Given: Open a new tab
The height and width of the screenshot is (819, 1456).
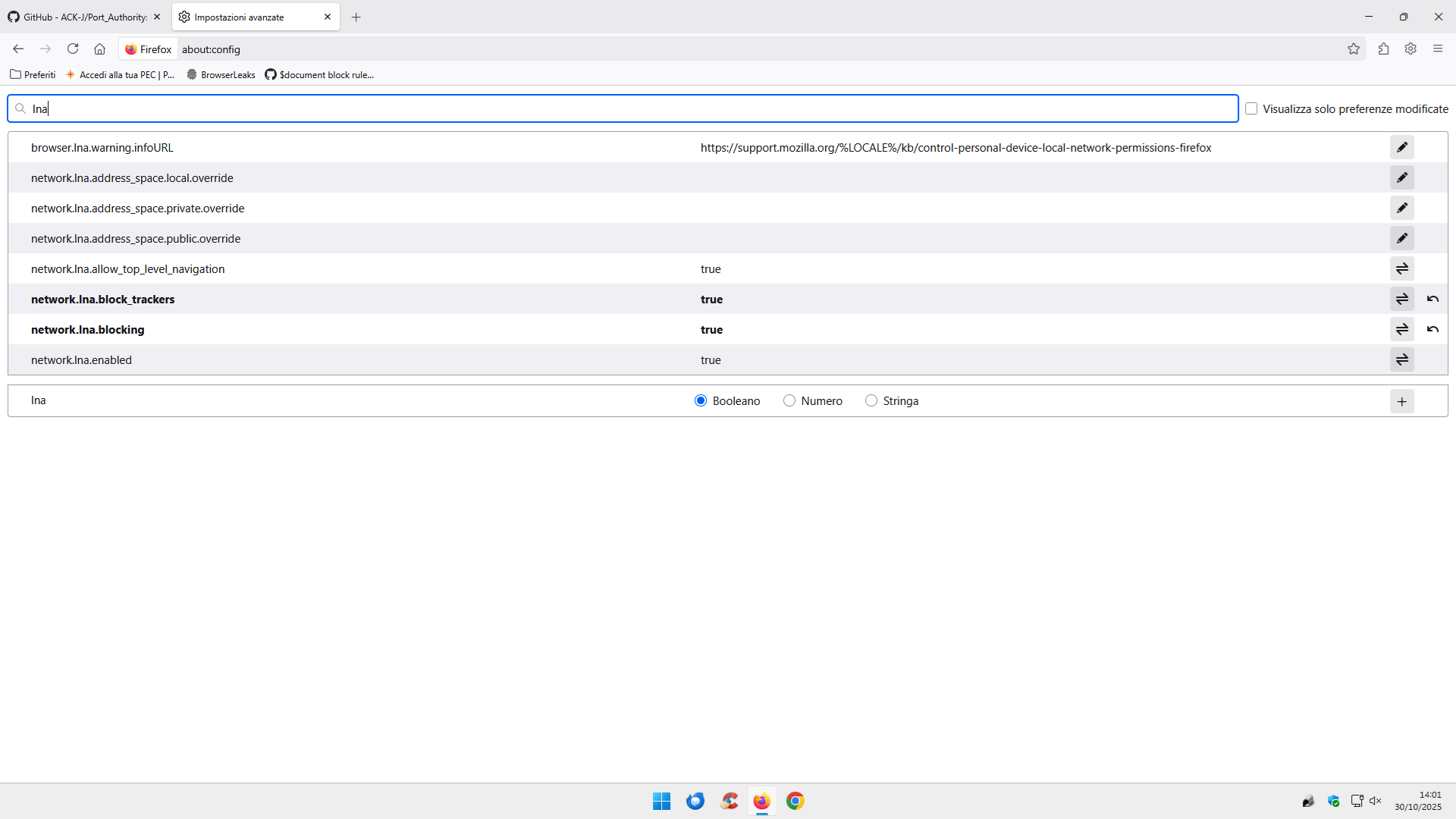Looking at the screenshot, I should coord(356,17).
